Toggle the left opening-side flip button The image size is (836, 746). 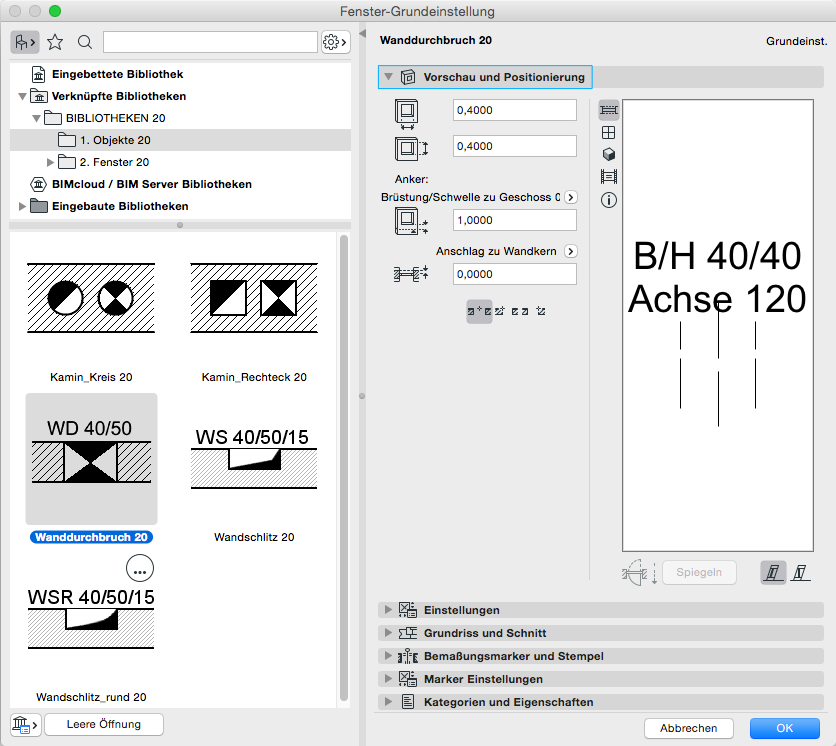(772, 573)
